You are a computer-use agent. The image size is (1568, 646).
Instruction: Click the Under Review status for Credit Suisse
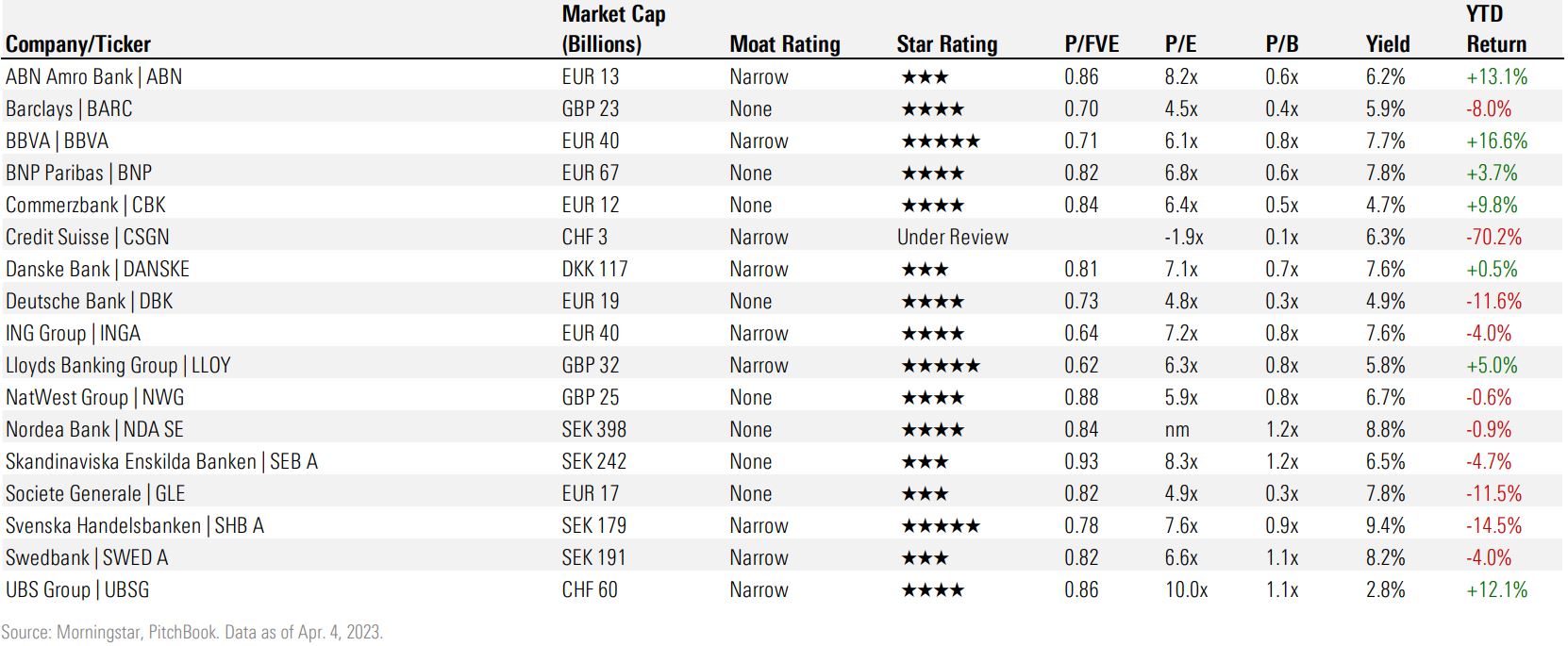[x=952, y=238]
